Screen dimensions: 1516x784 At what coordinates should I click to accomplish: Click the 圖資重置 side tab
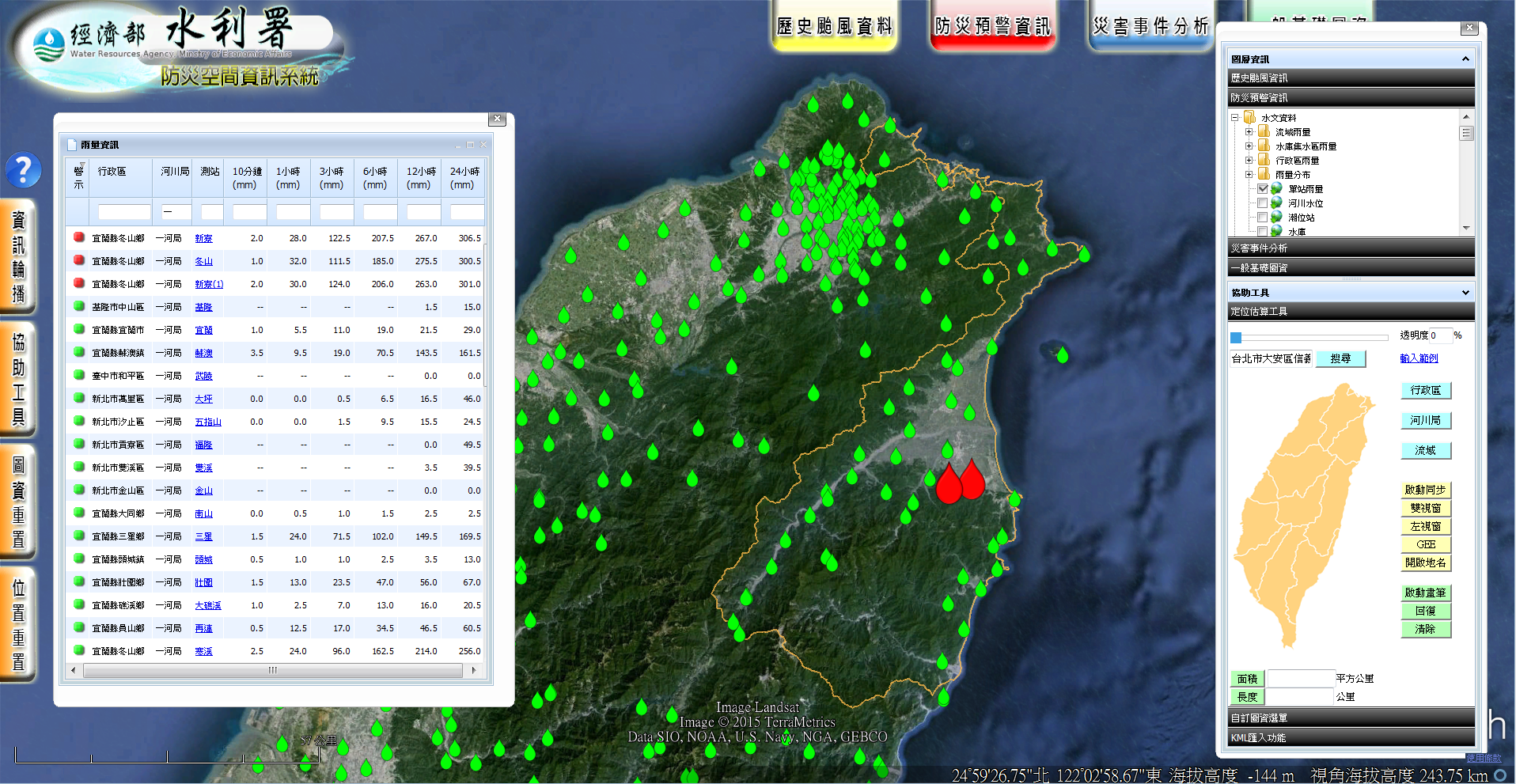pyautogui.click(x=18, y=502)
